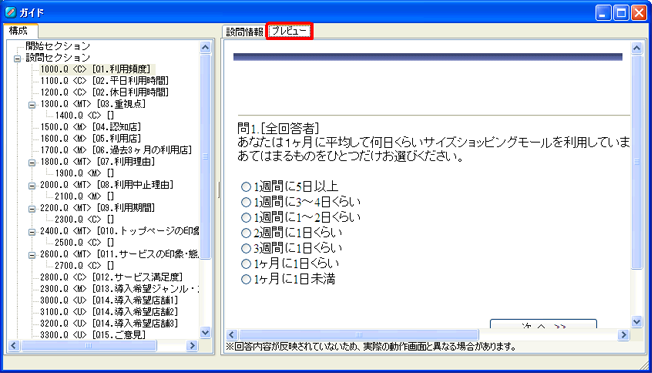The image size is (652, 373).
Task: Click preview pane scroll down arrow
Action: [637, 321]
